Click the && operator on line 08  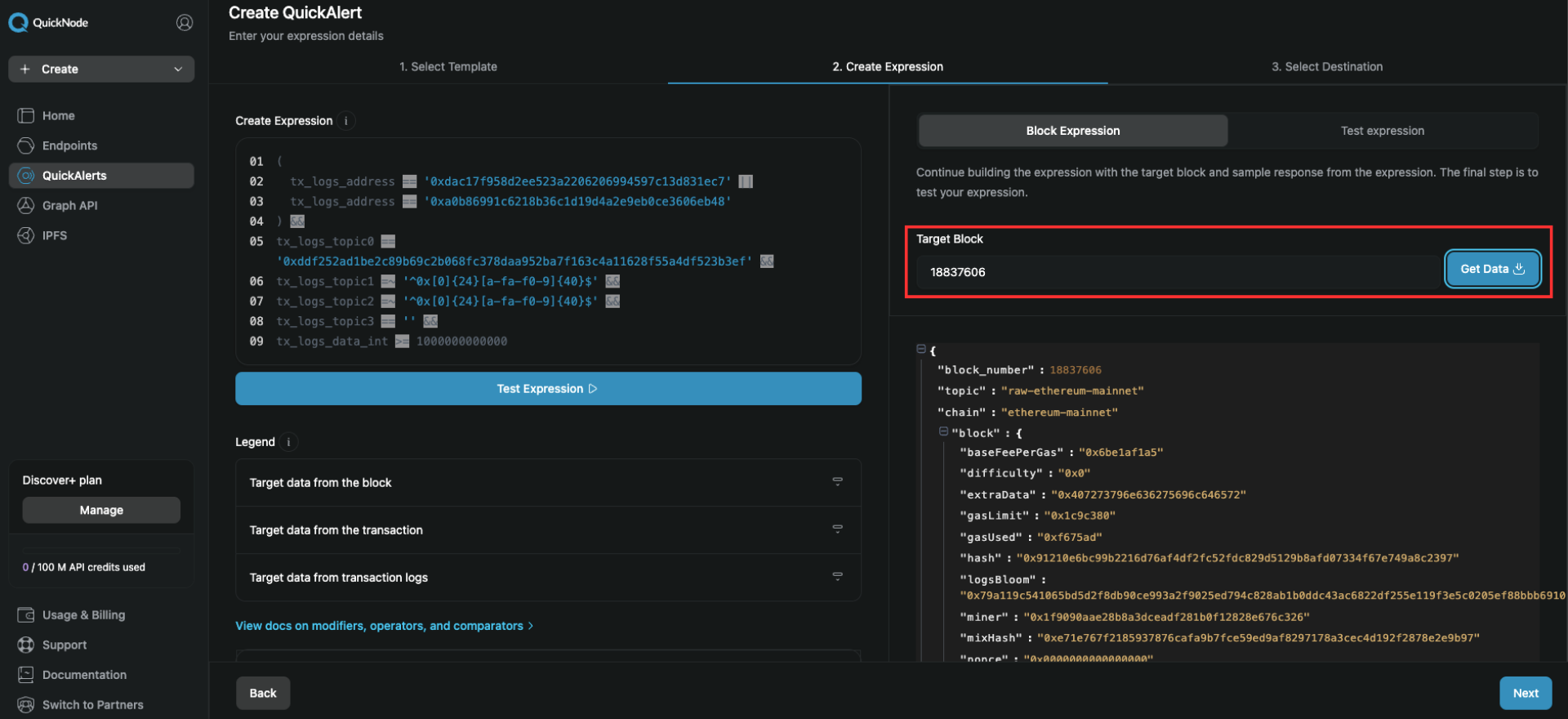[430, 321]
